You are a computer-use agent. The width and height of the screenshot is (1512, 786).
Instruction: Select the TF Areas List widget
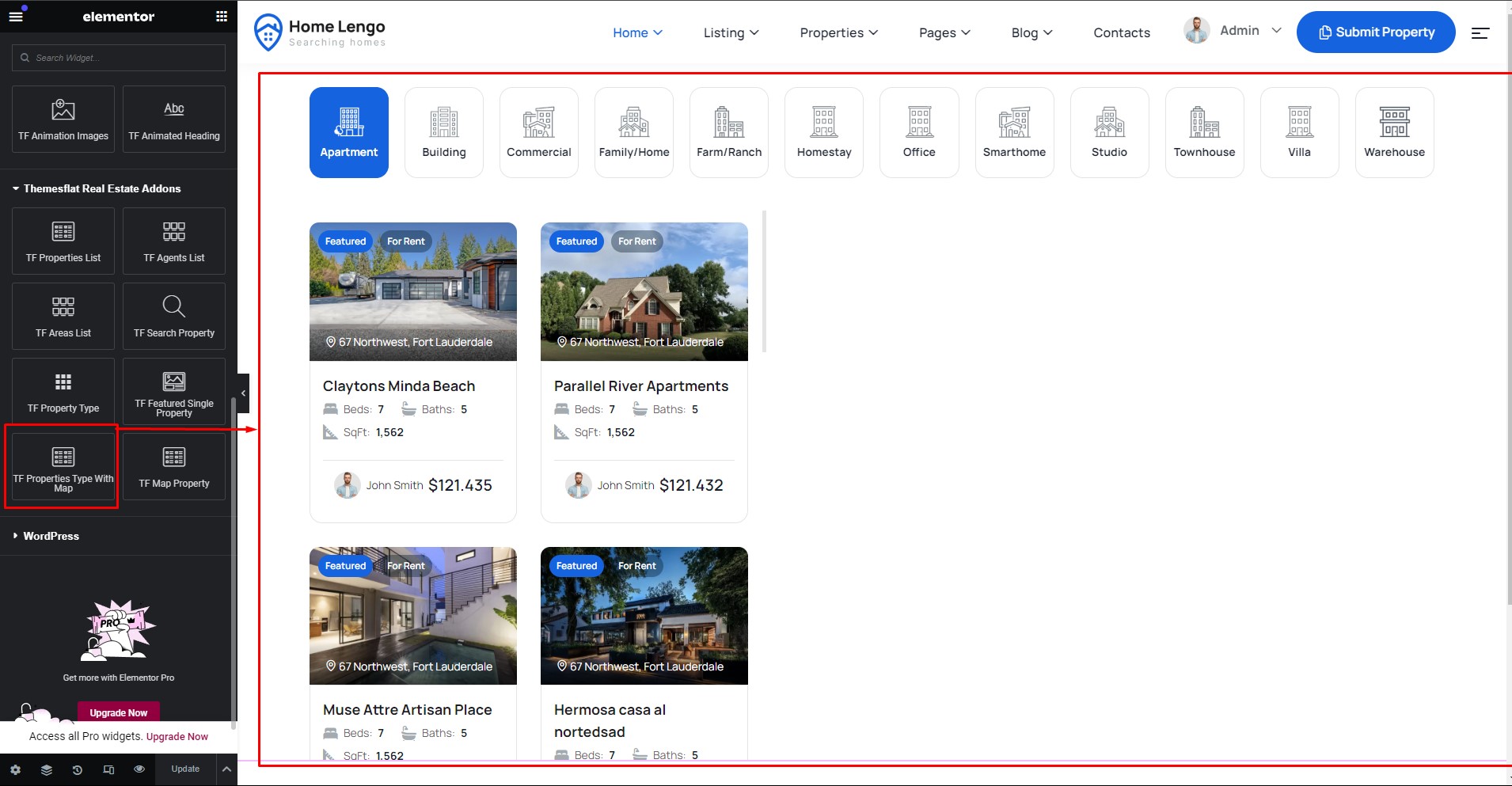(63, 316)
